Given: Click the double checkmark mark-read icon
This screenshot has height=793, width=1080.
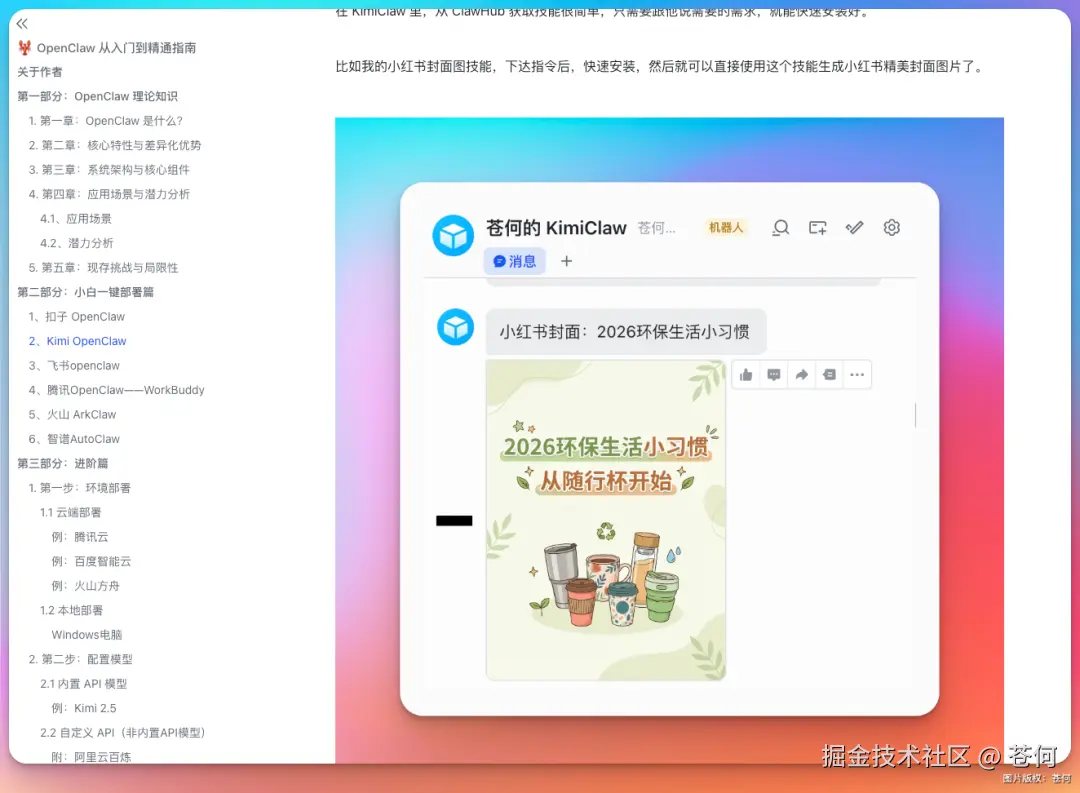Looking at the screenshot, I should [854, 227].
